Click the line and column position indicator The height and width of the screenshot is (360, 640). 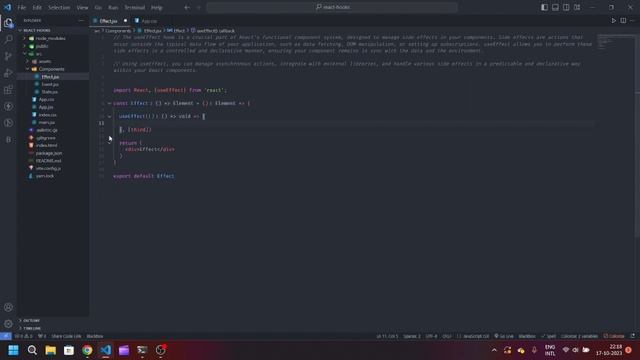click(x=387, y=336)
